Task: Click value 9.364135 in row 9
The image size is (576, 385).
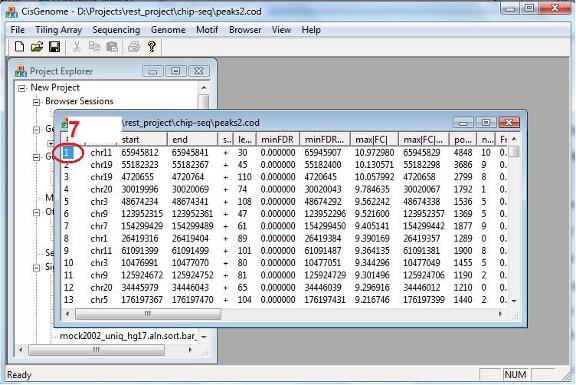Action: [372, 251]
